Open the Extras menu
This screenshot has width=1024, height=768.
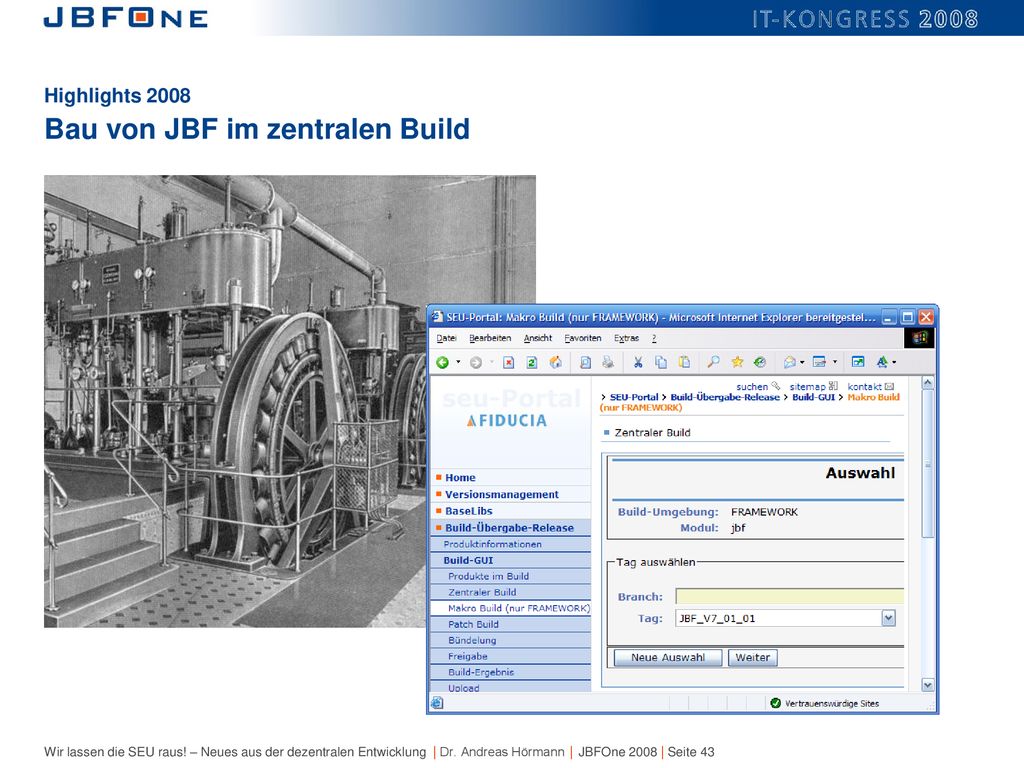(x=626, y=338)
